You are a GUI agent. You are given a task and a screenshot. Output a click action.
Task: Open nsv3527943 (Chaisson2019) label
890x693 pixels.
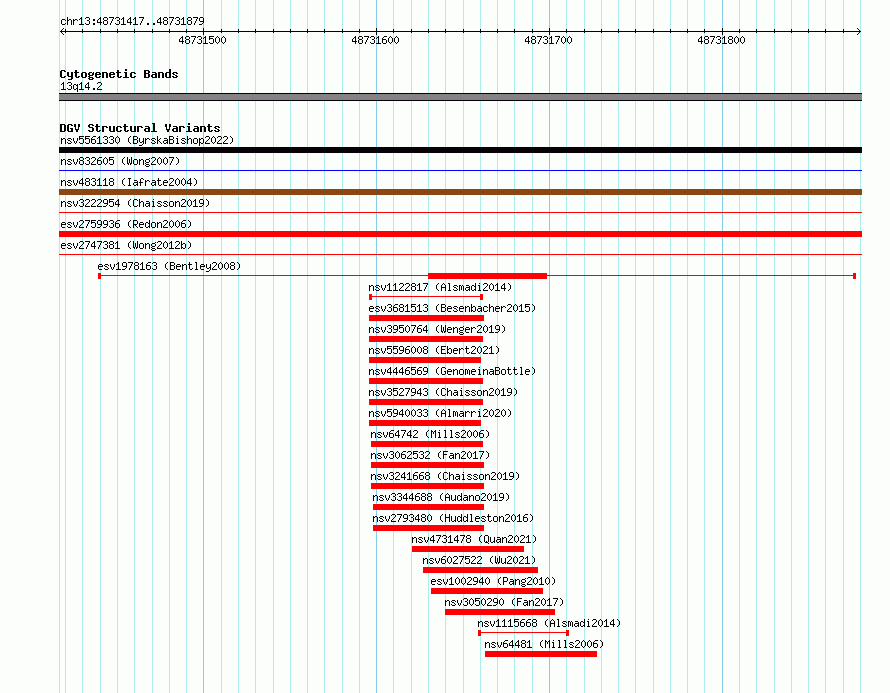pyautogui.click(x=443, y=392)
